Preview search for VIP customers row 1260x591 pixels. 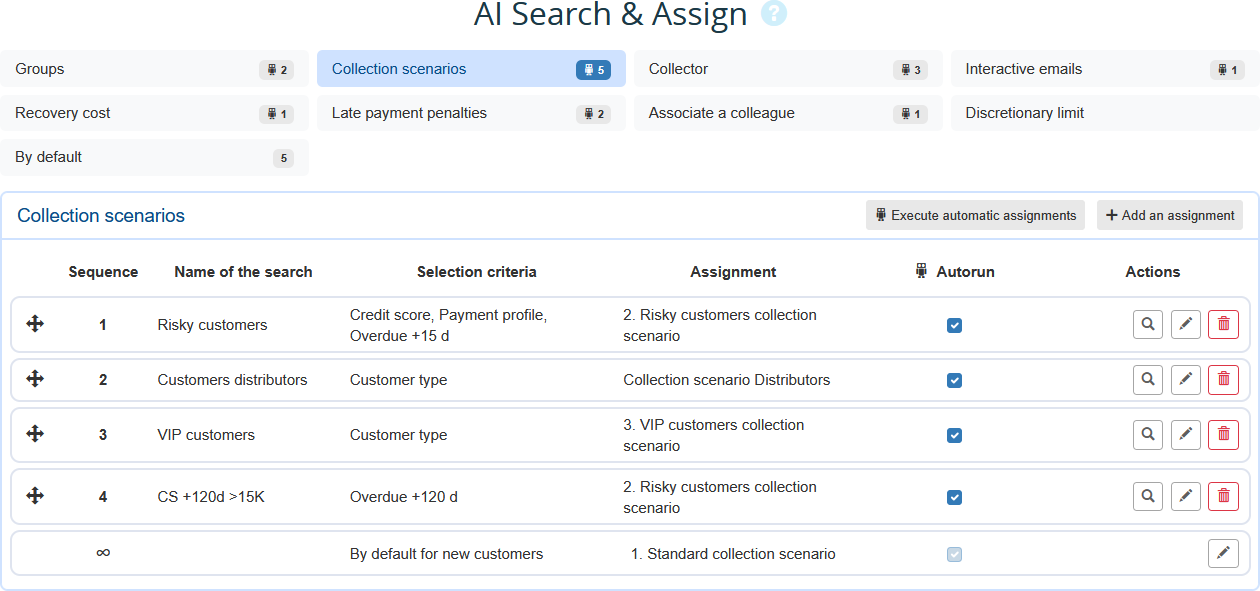click(x=1148, y=435)
